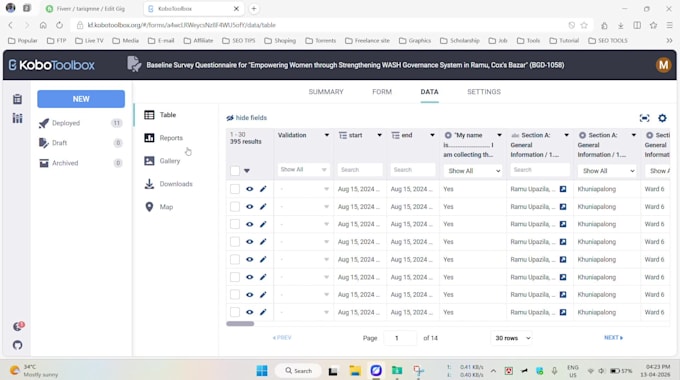Screen dimensions: 680x380
Task: Select the fourth row checkbox
Action: pyautogui.click(x=235, y=242)
